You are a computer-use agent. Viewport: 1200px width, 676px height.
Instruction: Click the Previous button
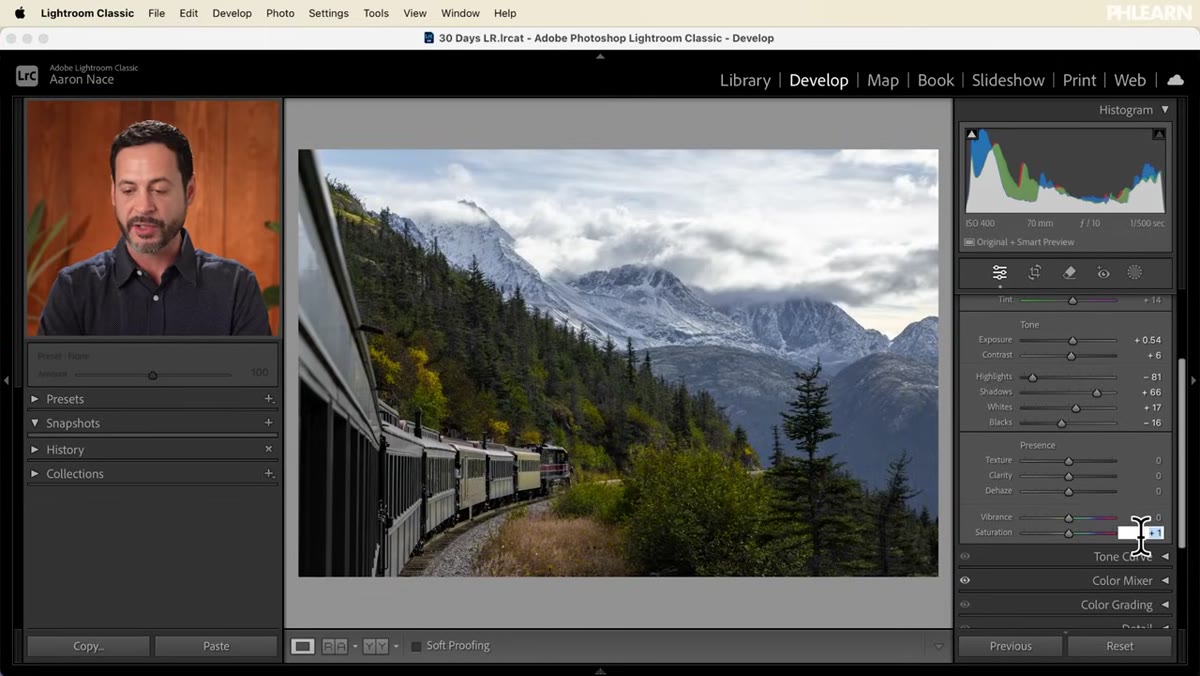pos(1010,646)
